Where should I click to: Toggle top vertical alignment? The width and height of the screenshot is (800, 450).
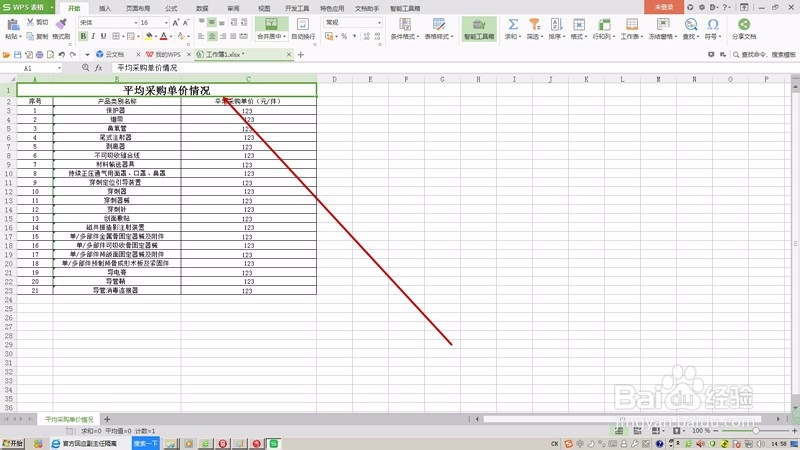tap(201, 22)
